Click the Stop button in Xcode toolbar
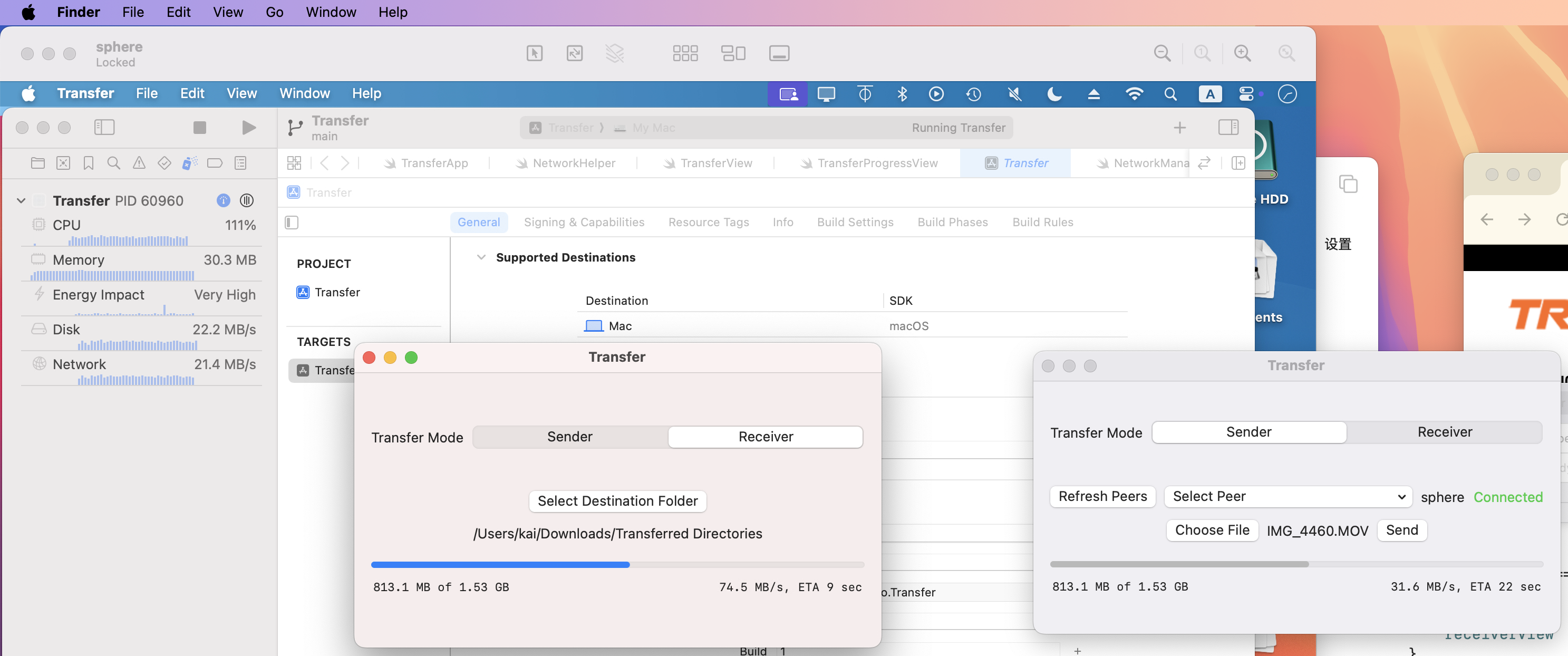The width and height of the screenshot is (1568, 656). (x=199, y=127)
